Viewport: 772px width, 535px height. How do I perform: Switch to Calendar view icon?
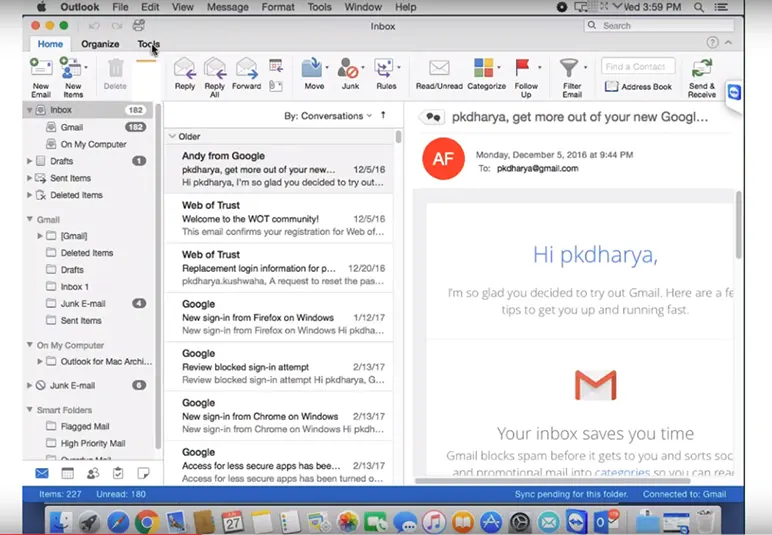[67, 473]
